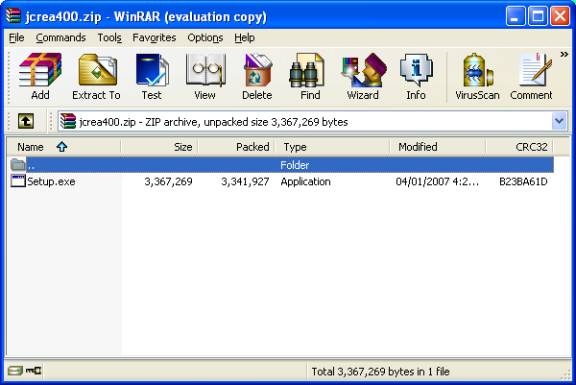Close the WinRAR window
The height and width of the screenshot is (385, 576).
[x=560, y=16]
